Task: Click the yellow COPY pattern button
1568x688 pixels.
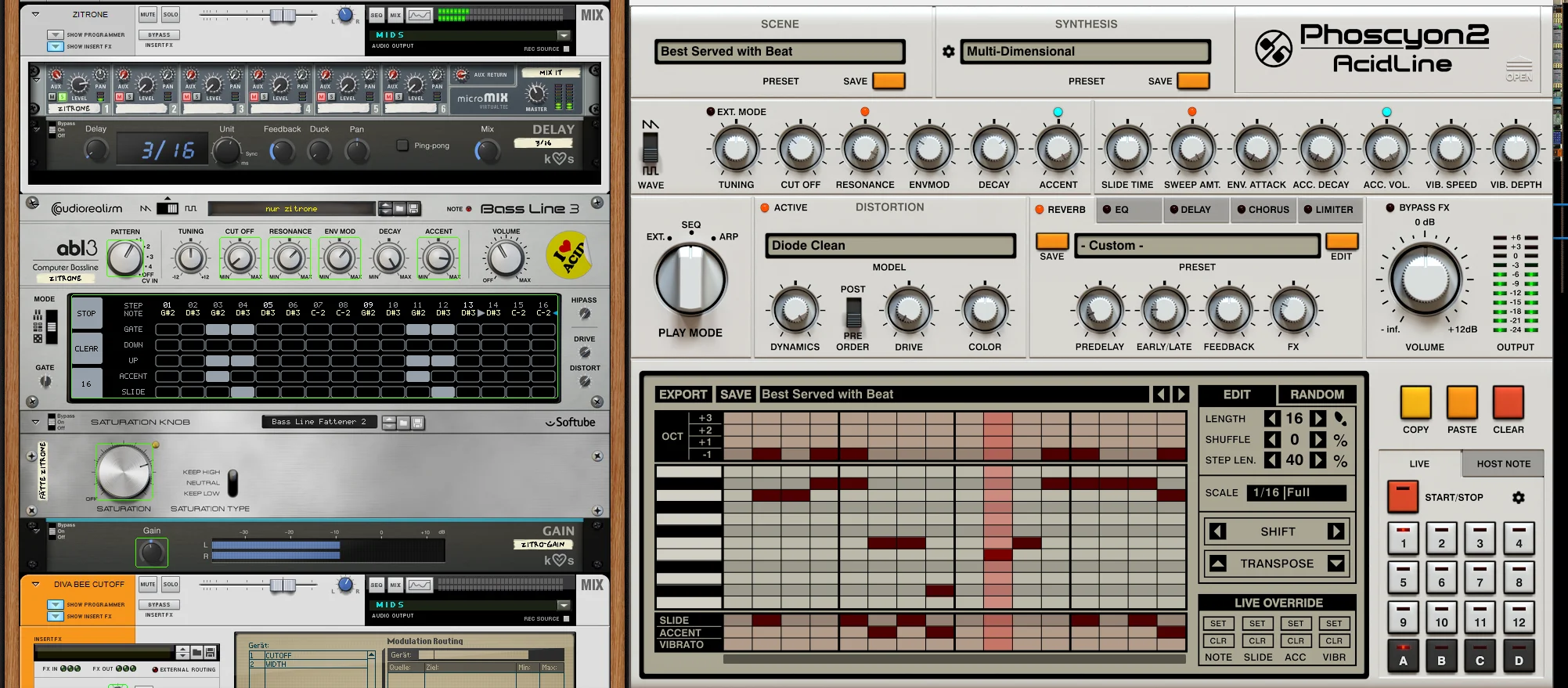Action: point(1415,402)
